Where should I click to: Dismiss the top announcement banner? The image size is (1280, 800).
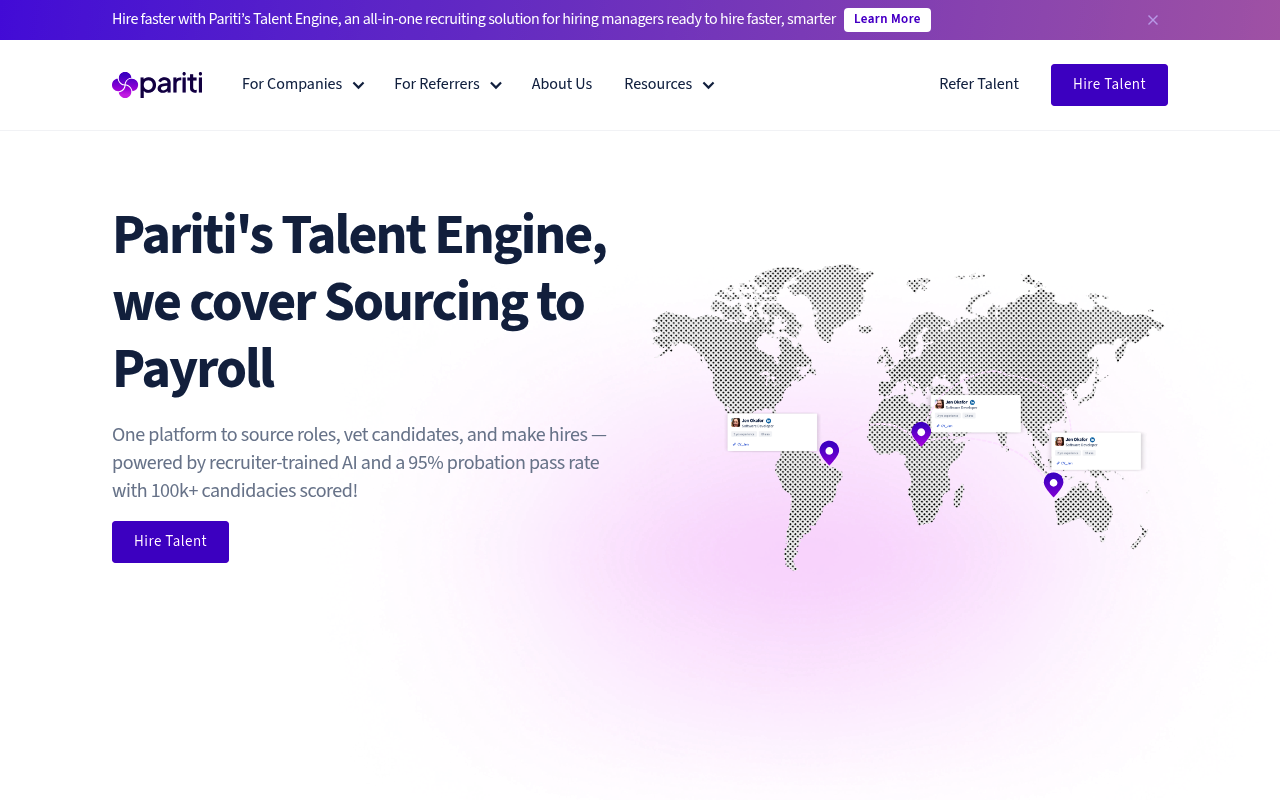pos(1153,20)
